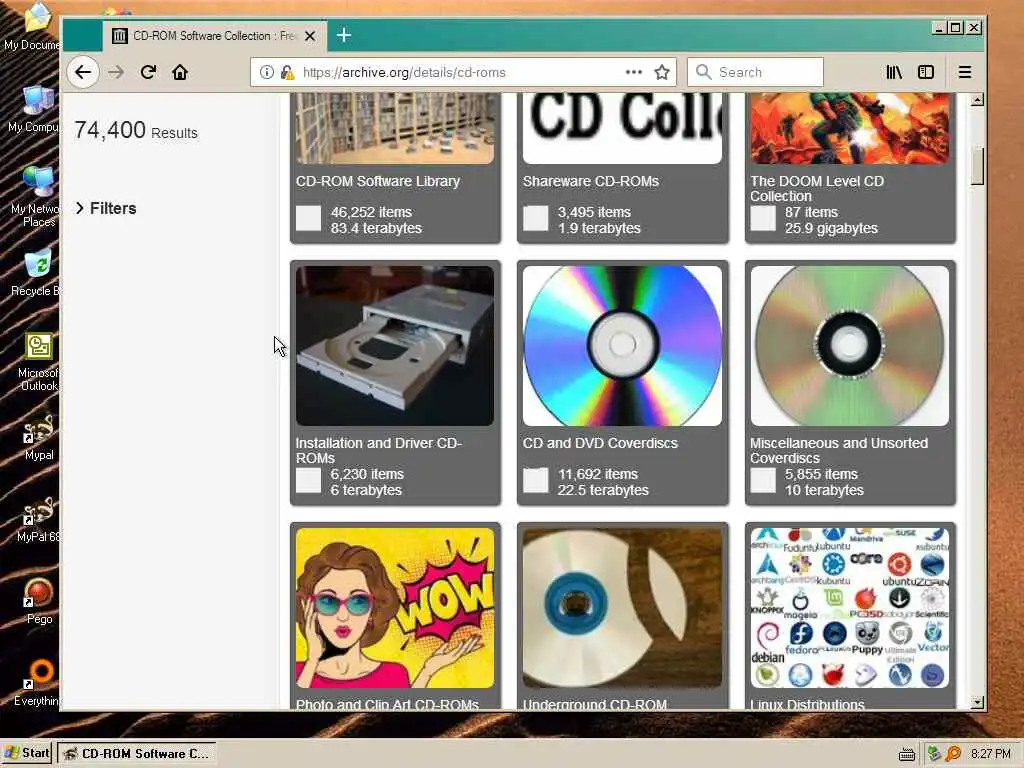This screenshot has height=768, width=1024.
Task: Click the broken CD thumbnail image
Action: click(x=622, y=608)
